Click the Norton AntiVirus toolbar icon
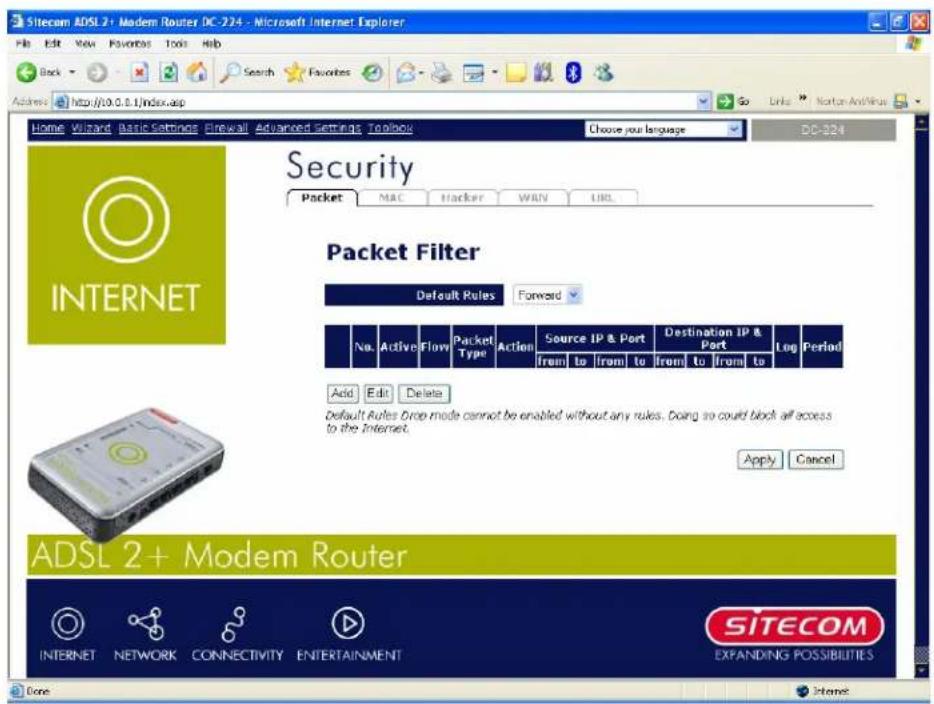Viewport: 934px width, 704px height. click(x=901, y=101)
